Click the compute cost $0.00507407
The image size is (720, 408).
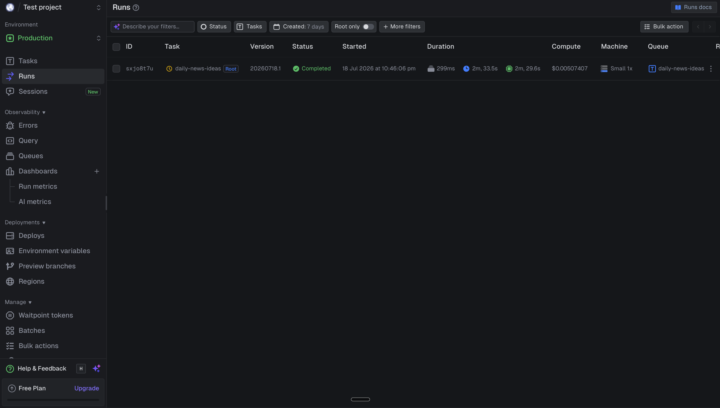[569, 68]
